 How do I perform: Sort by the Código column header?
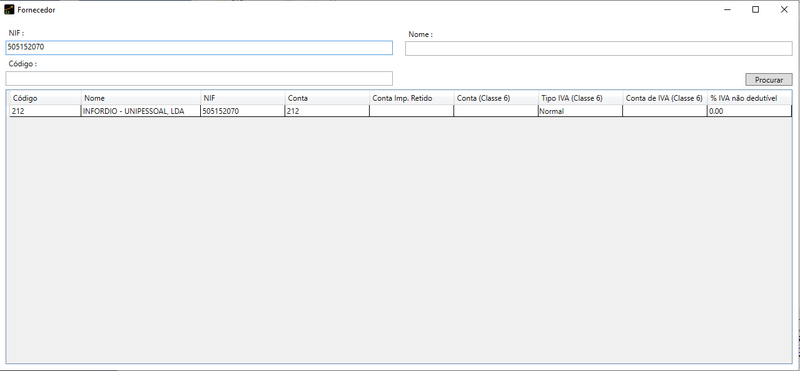45,98
